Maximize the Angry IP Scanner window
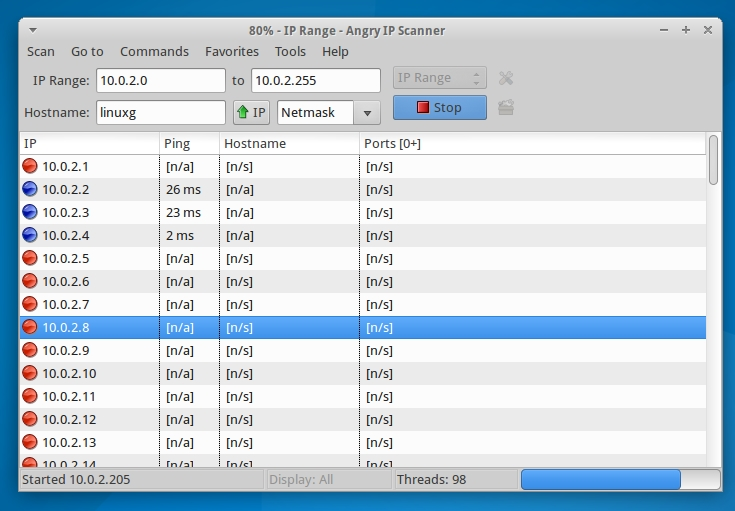The width and height of the screenshot is (735, 511). point(686,30)
